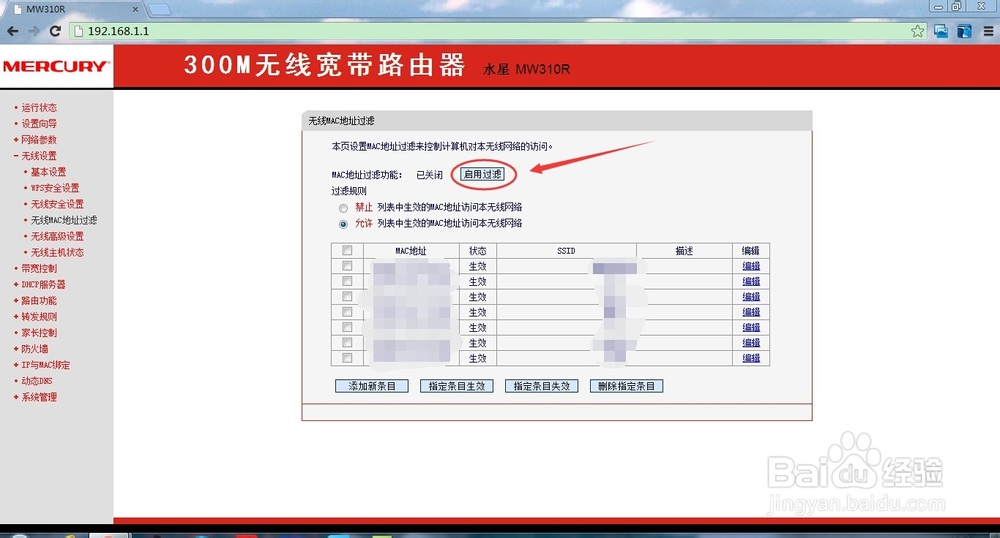This screenshot has width=1000, height=538.
Task: Click 编辑 link in the first table row
Action: tap(751, 266)
